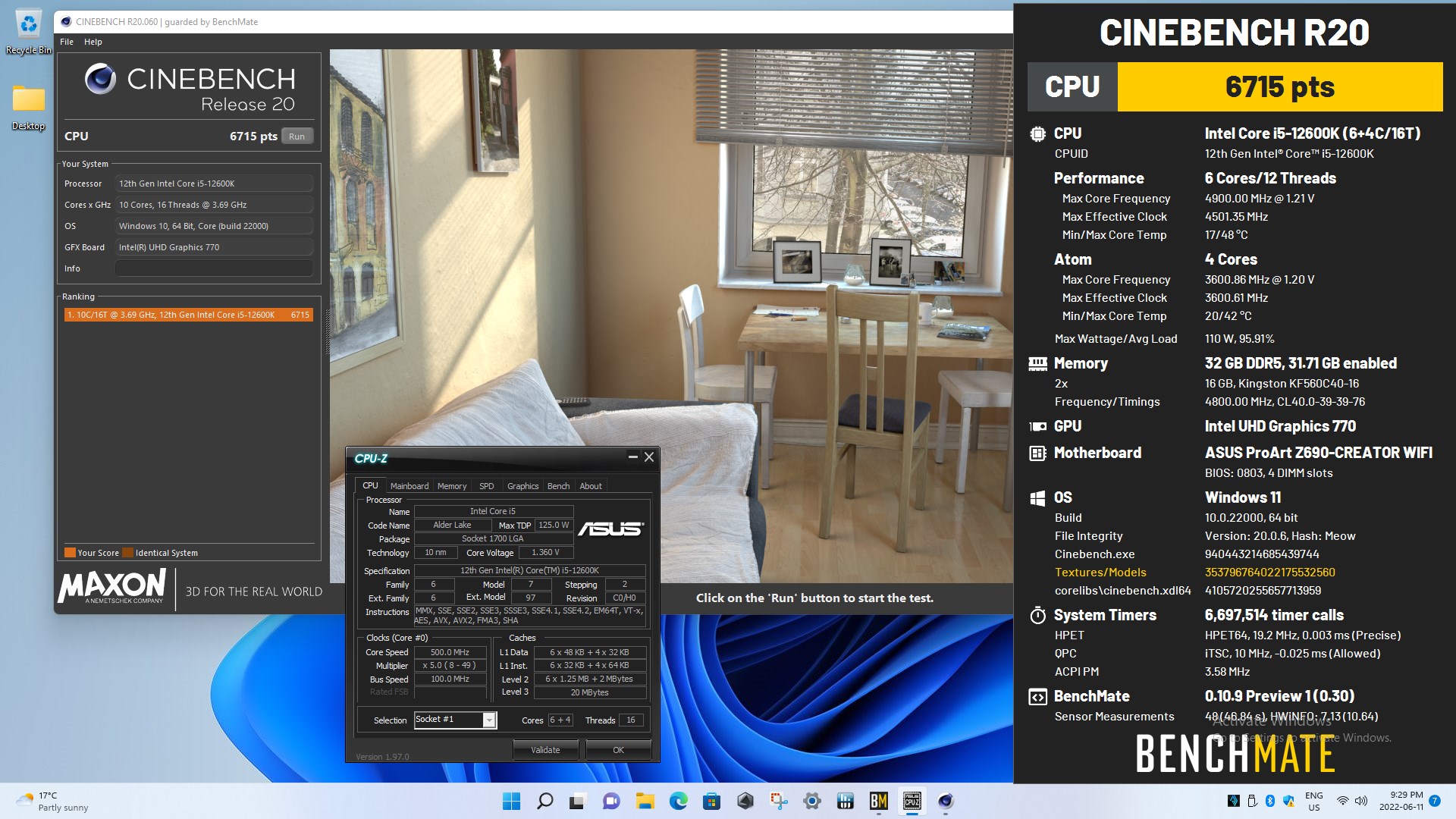Viewport: 1456px width, 819px height.
Task: Click the OK button in CPU-Z
Action: [x=619, y=750]
